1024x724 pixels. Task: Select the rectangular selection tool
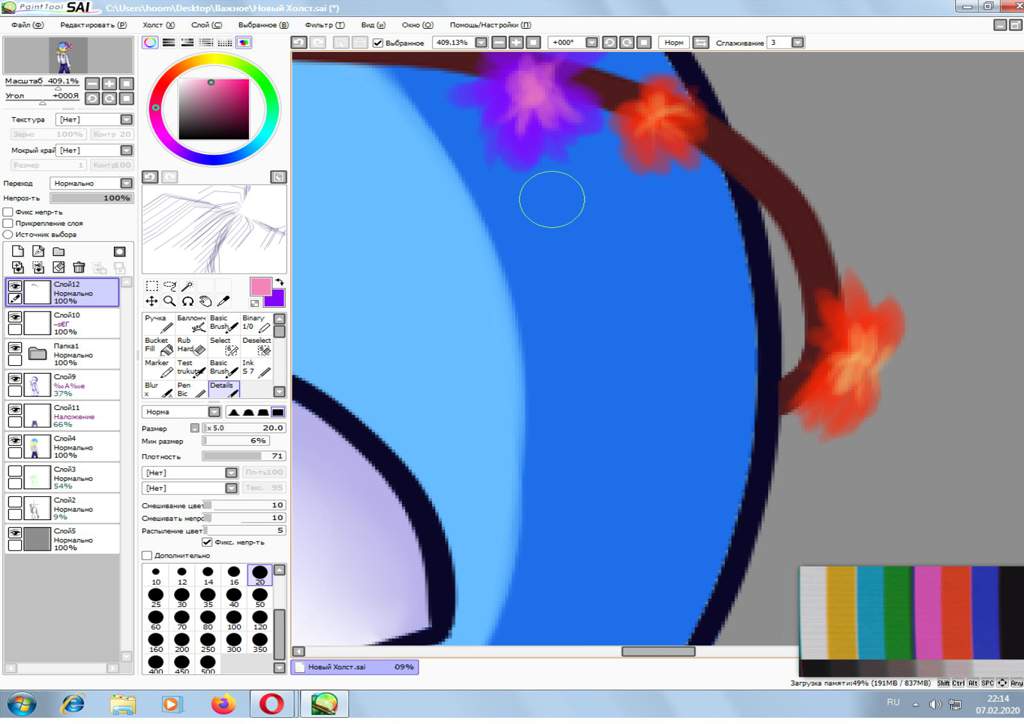click(x=152, y=286)
